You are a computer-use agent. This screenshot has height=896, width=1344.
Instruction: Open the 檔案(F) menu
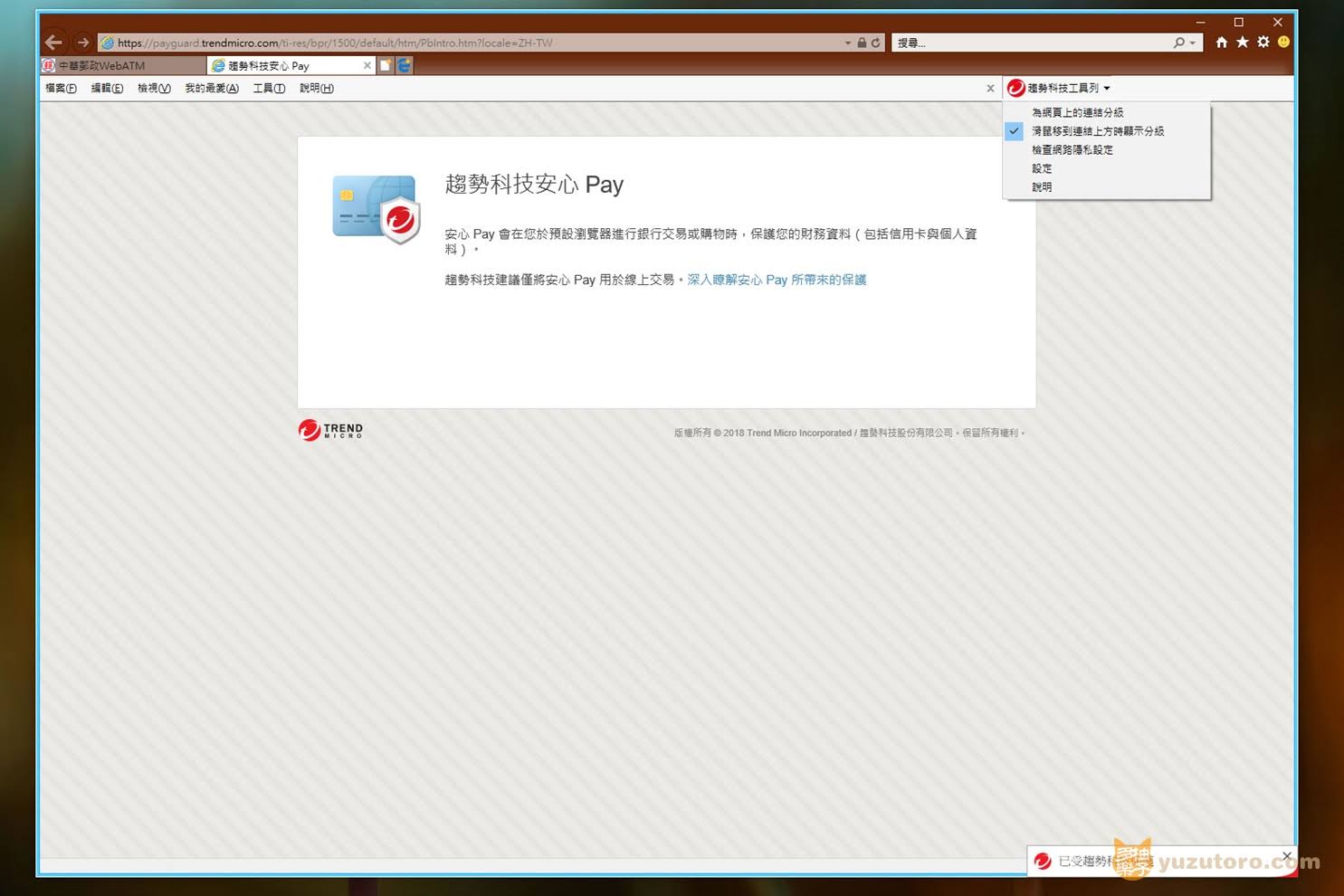[61, 88]
